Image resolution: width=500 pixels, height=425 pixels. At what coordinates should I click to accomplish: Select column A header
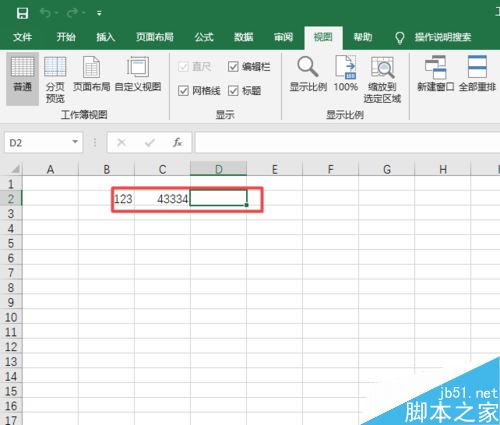click(50, 169)
